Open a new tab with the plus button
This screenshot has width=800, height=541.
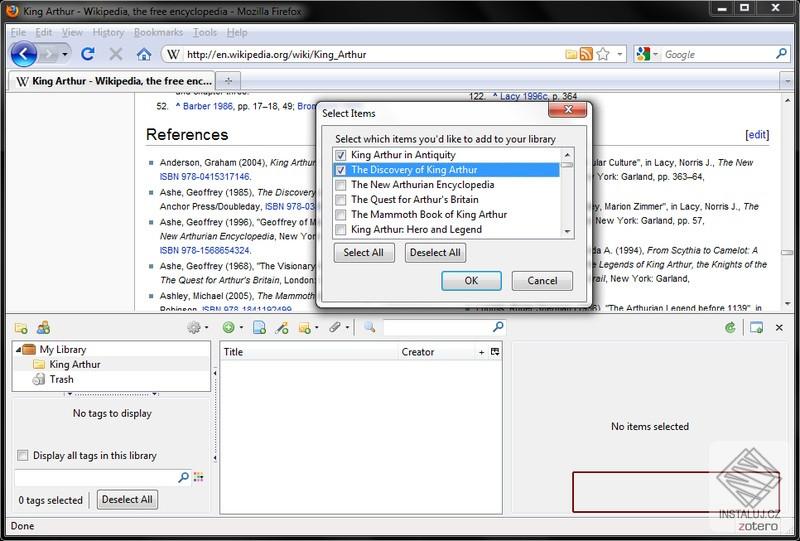tap(228, 81)
